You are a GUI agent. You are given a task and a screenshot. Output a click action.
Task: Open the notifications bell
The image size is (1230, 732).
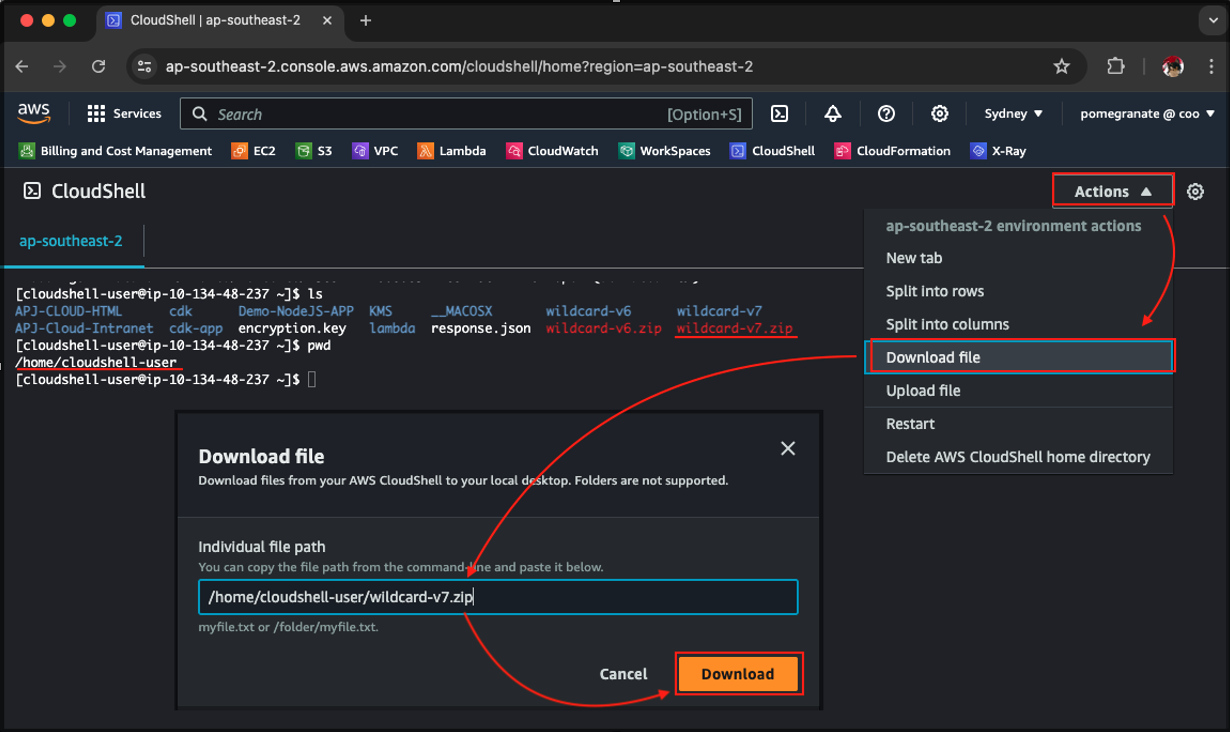(833, 114)
